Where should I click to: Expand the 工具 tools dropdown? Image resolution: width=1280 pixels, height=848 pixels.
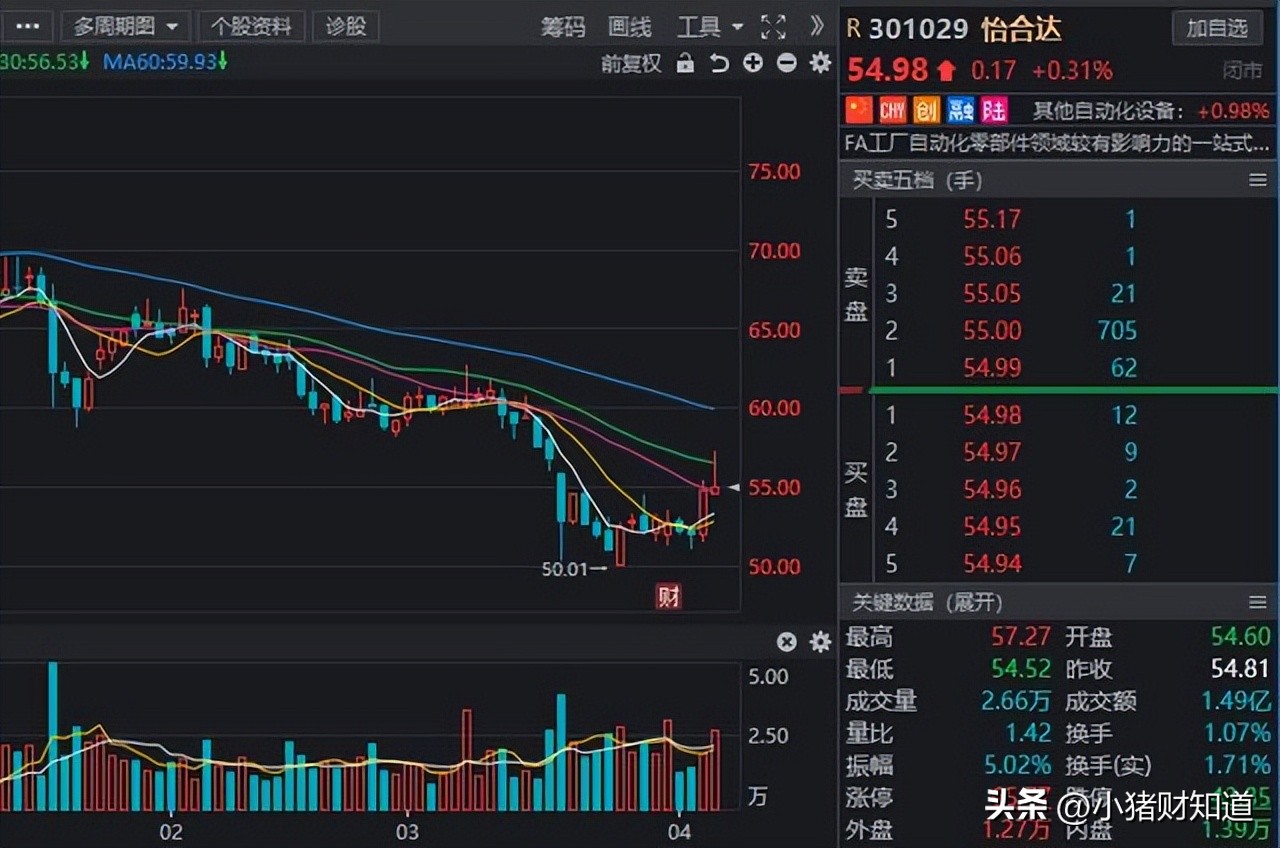710,27
